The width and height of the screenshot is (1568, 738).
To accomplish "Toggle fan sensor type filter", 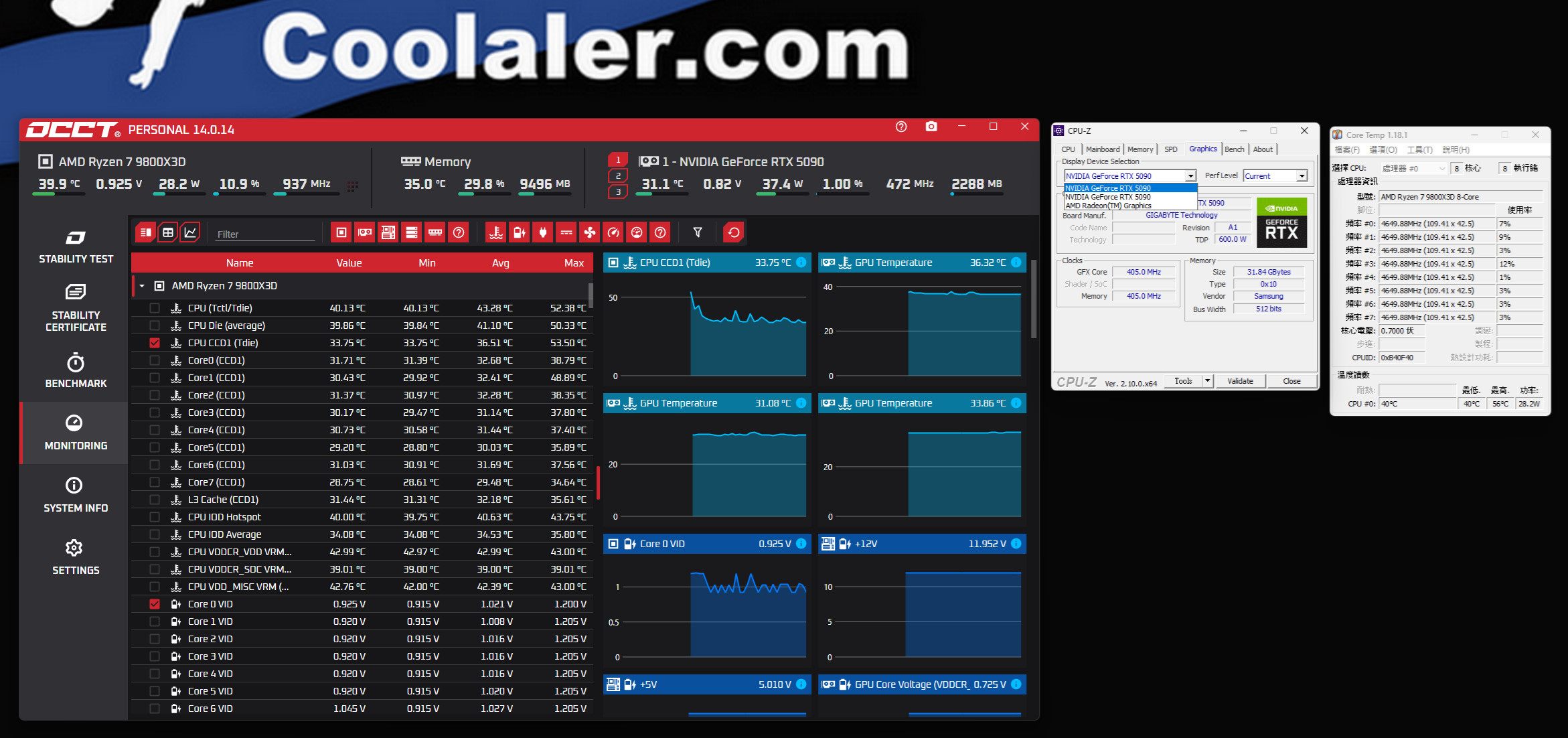I will (x=590, y=232).
